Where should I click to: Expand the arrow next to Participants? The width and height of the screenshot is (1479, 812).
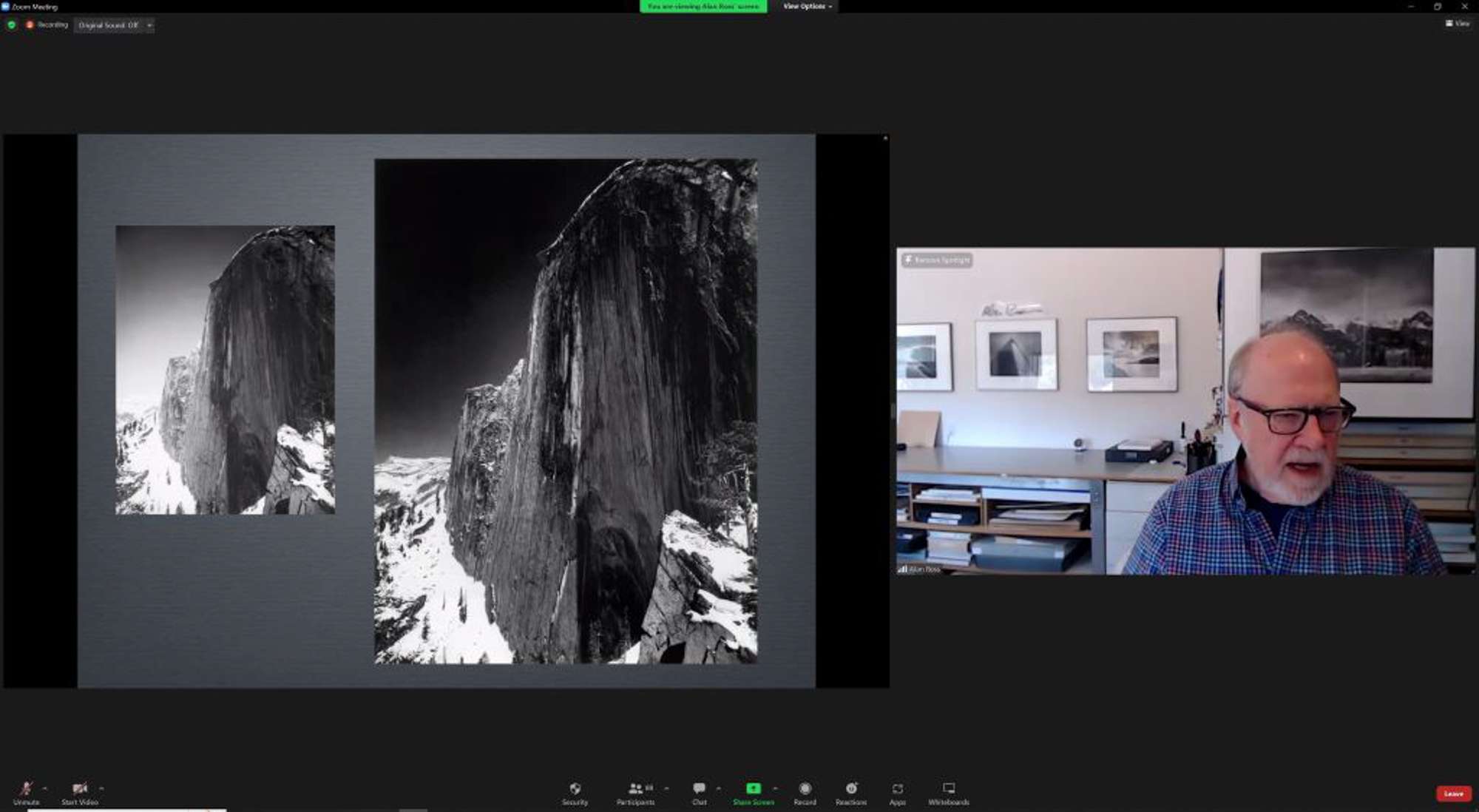[666, 788]
